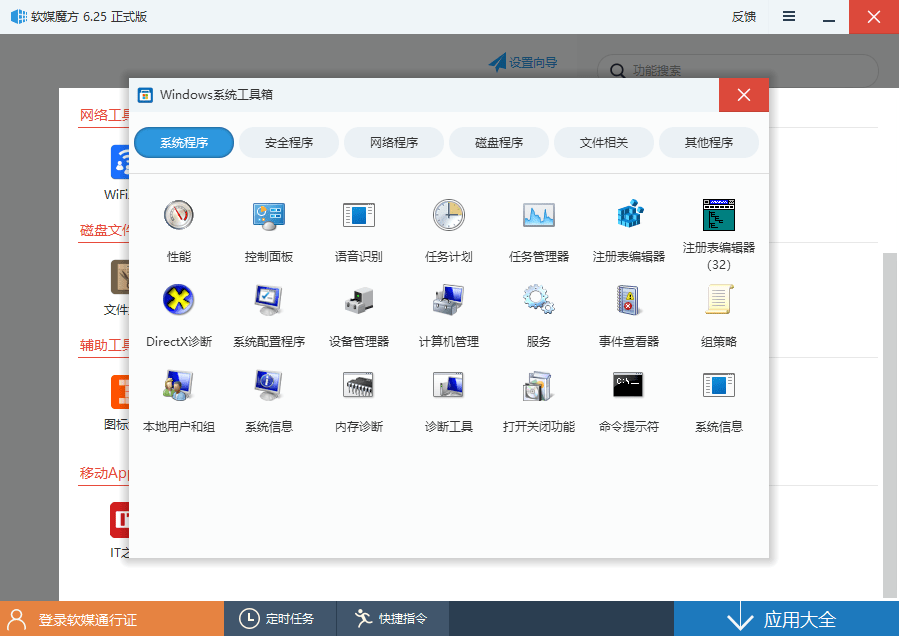Viewport: 899px width, 636px height.
Task: Open 打开关闭功能 Windows features
Action: (538, 401)
